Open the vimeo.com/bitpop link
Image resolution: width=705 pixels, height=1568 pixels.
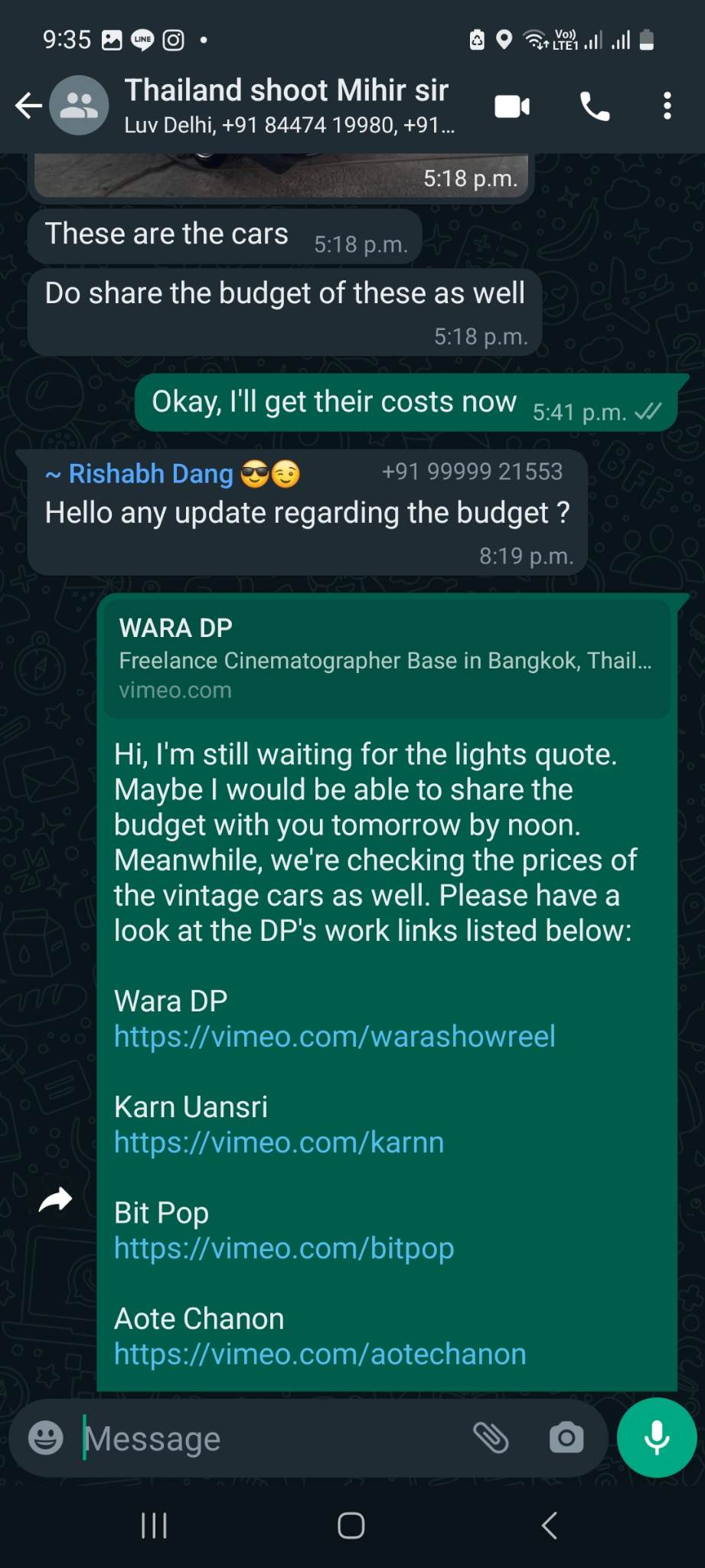tap(284, 1248)
